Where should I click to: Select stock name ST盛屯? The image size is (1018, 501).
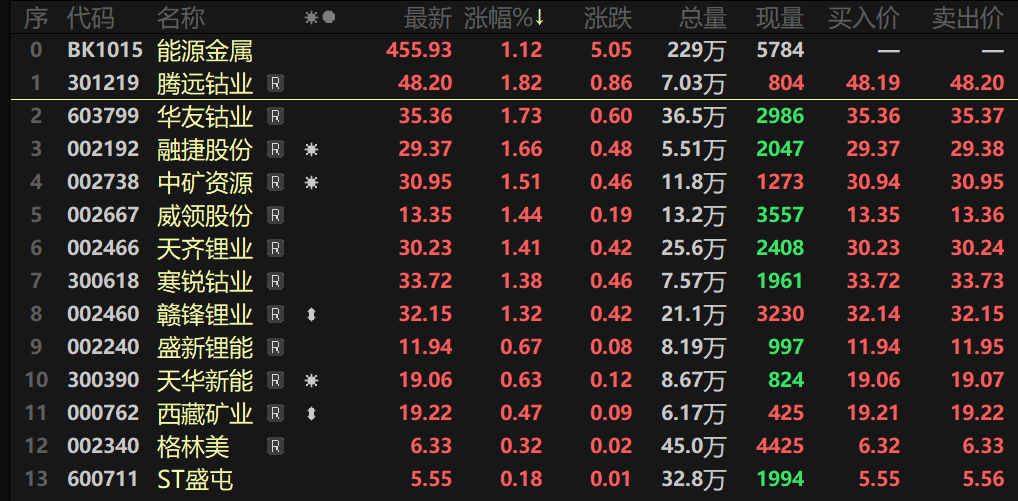point(195,479)
